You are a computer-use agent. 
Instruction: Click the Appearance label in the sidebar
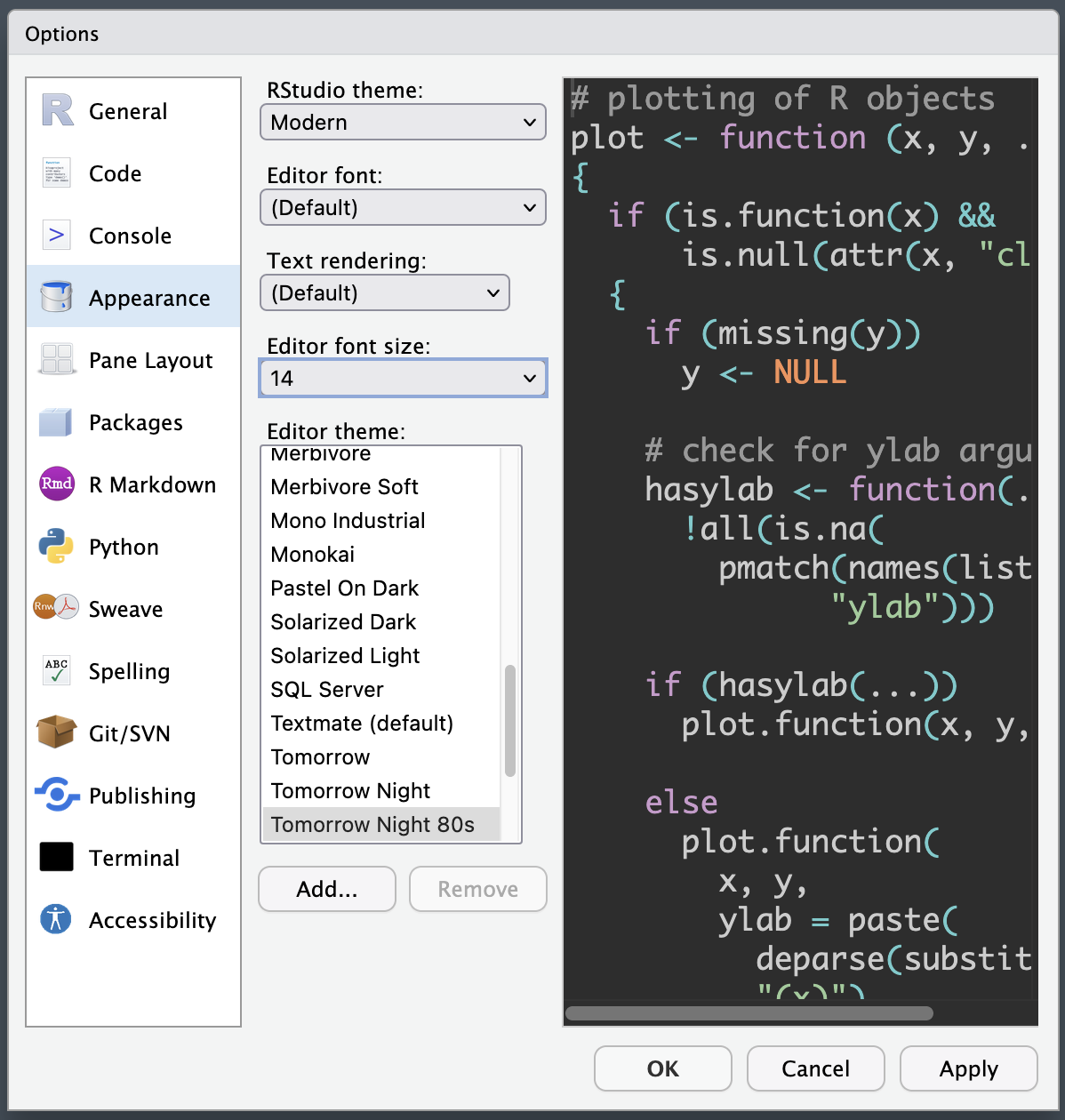[149, 299]
